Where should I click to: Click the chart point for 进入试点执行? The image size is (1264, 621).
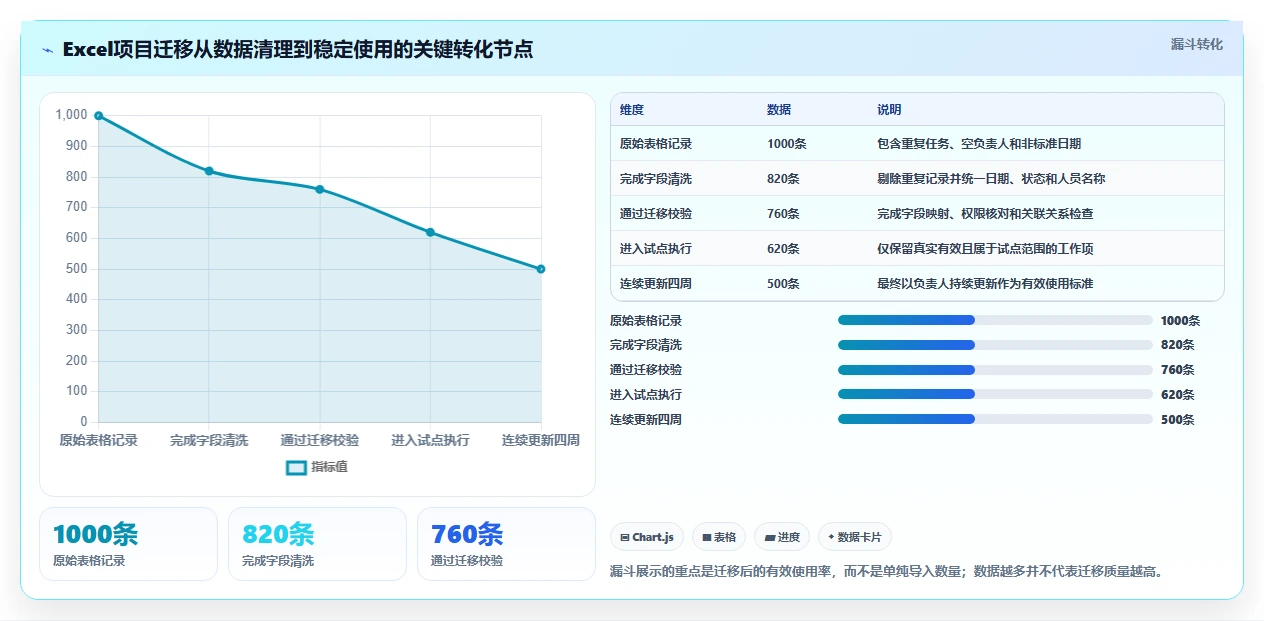click(430, 232)
